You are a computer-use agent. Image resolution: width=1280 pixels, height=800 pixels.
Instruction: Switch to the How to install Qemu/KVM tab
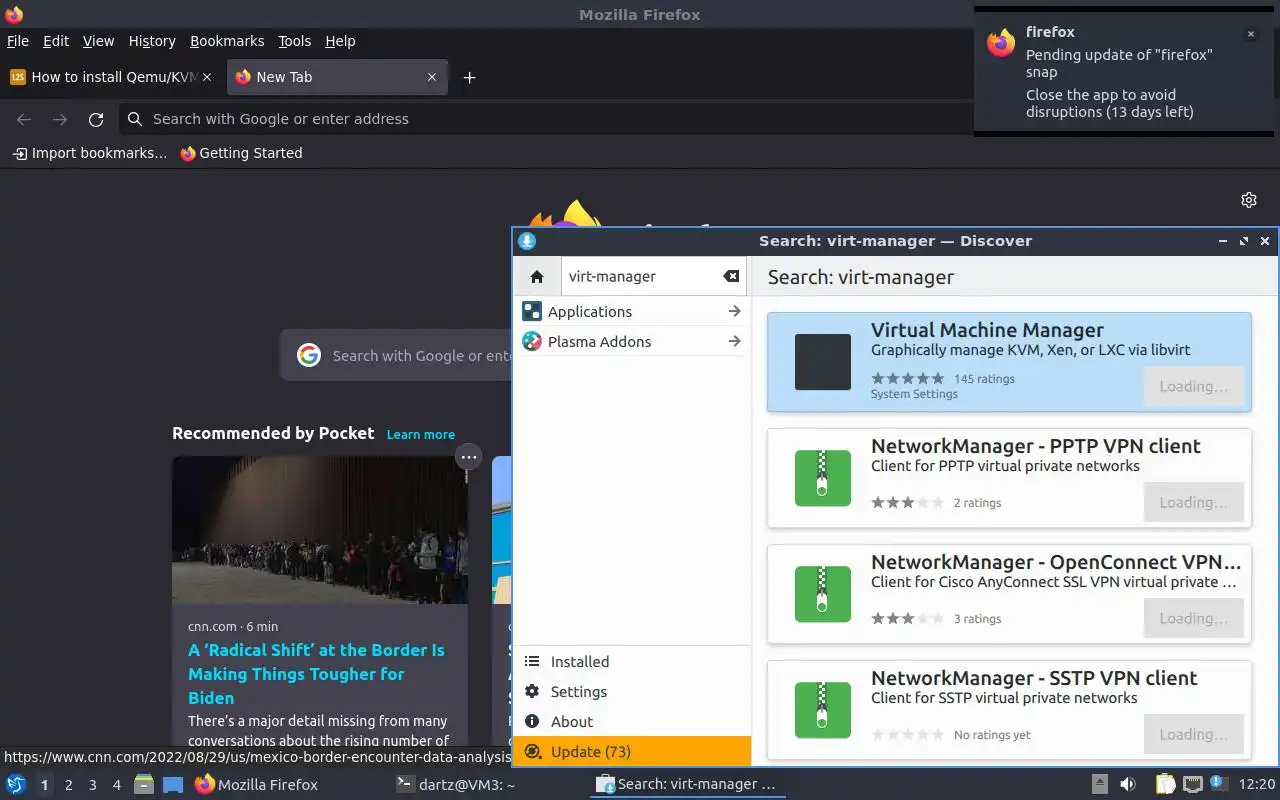[112, 77]
